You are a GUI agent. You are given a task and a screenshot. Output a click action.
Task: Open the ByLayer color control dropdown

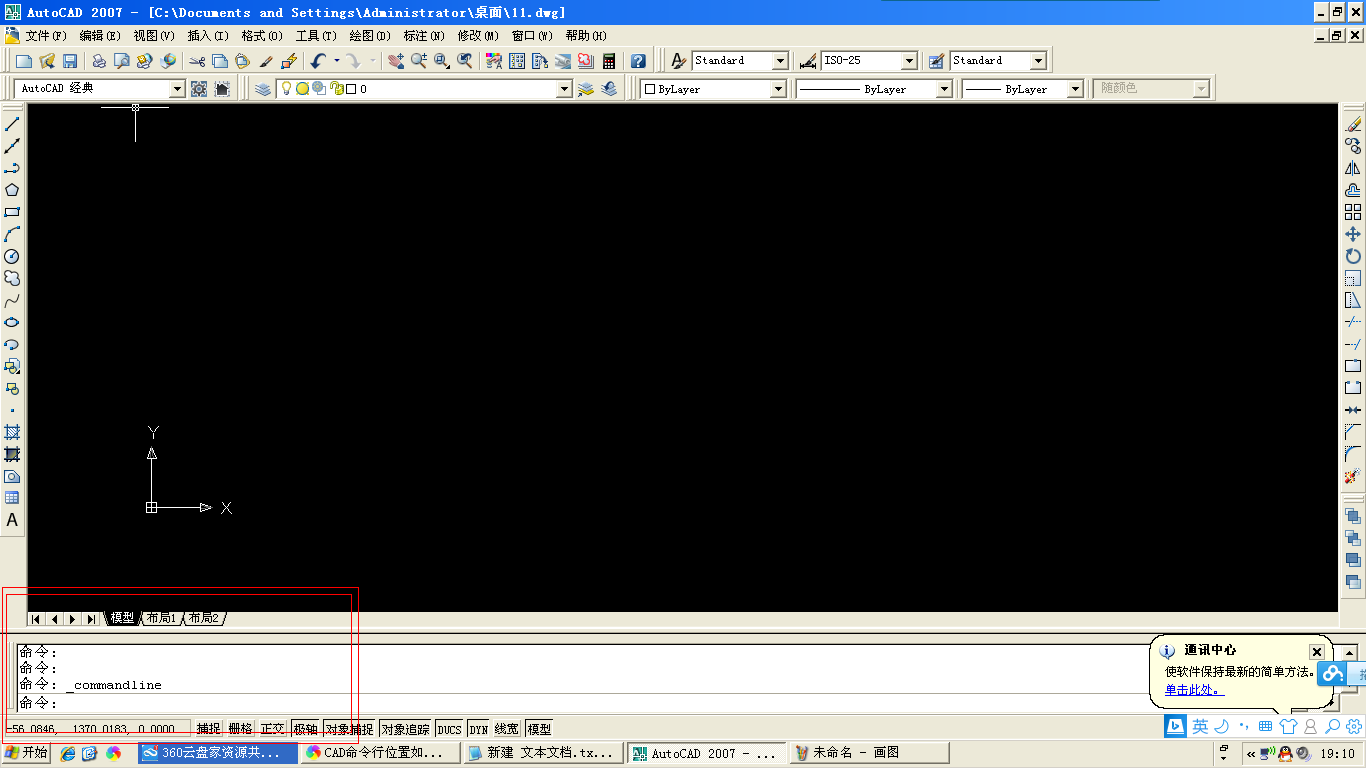[778, 89]
